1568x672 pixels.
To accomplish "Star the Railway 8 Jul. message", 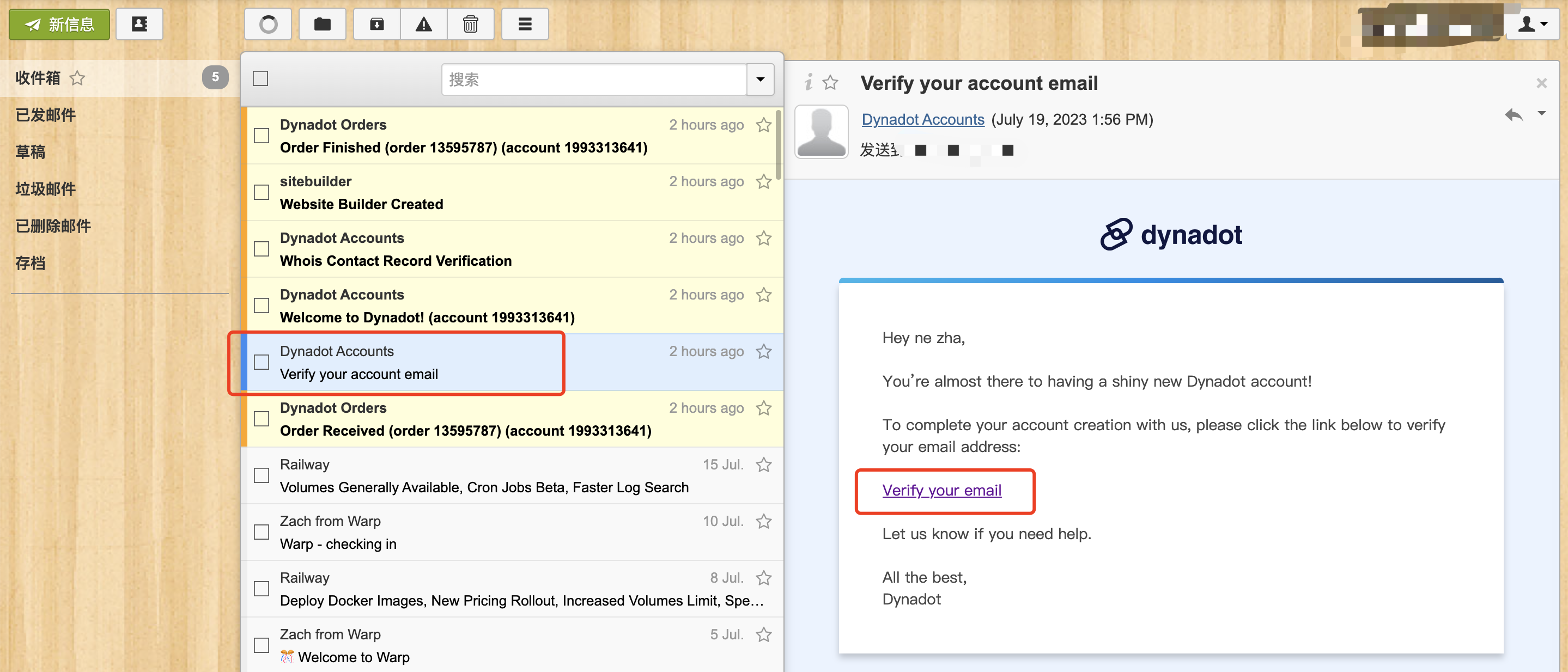I will coord(764,578).
